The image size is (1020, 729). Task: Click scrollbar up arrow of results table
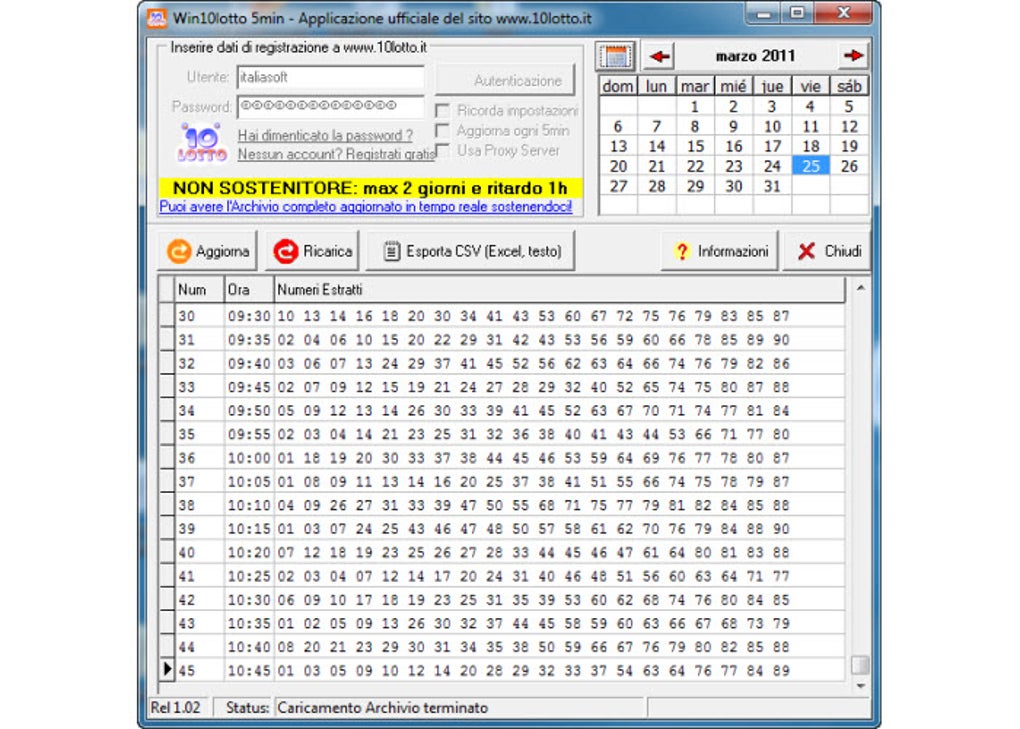[x=861, y=288]
